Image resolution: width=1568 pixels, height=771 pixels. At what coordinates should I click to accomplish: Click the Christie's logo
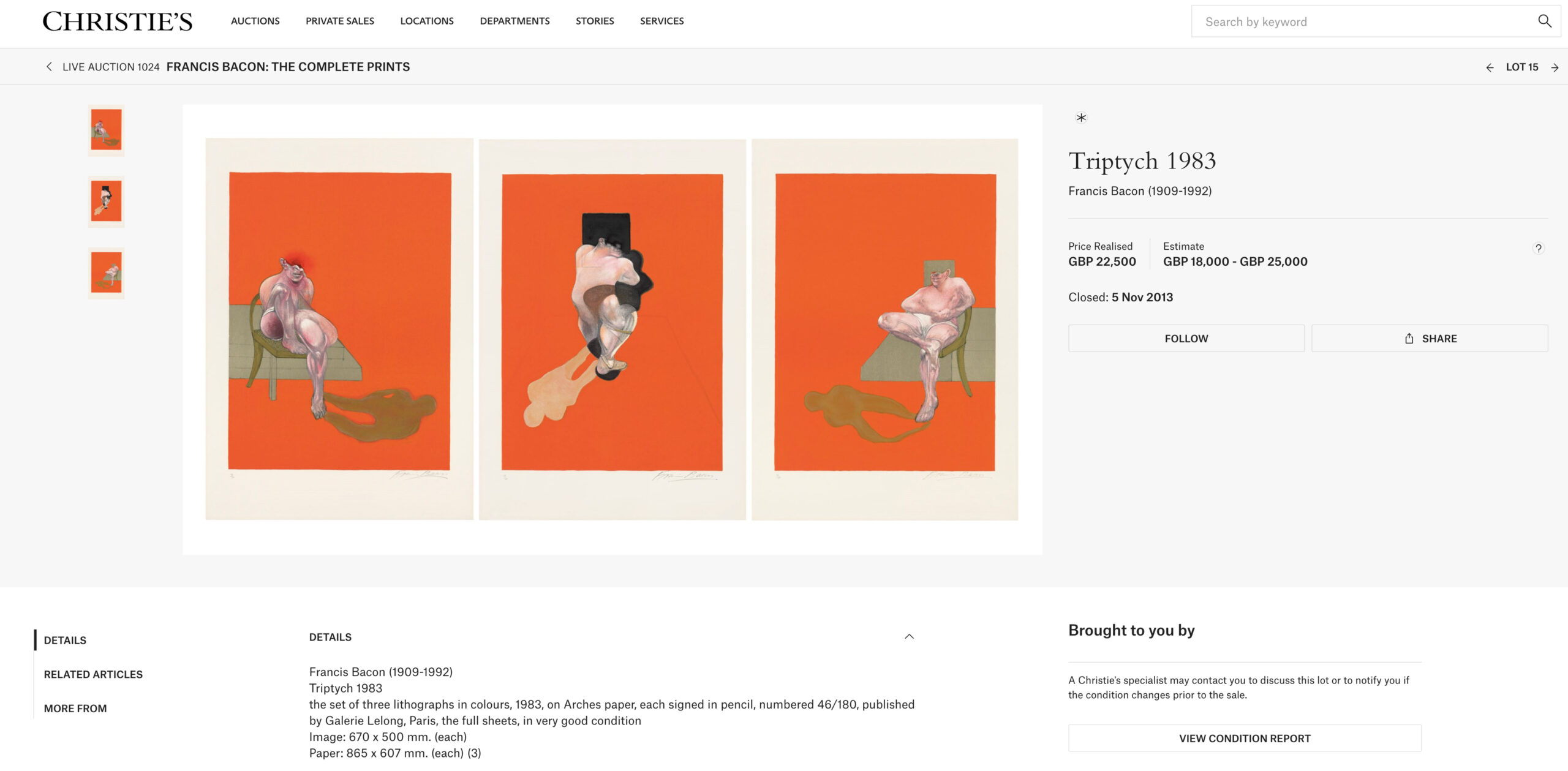[x=117, y=21]
